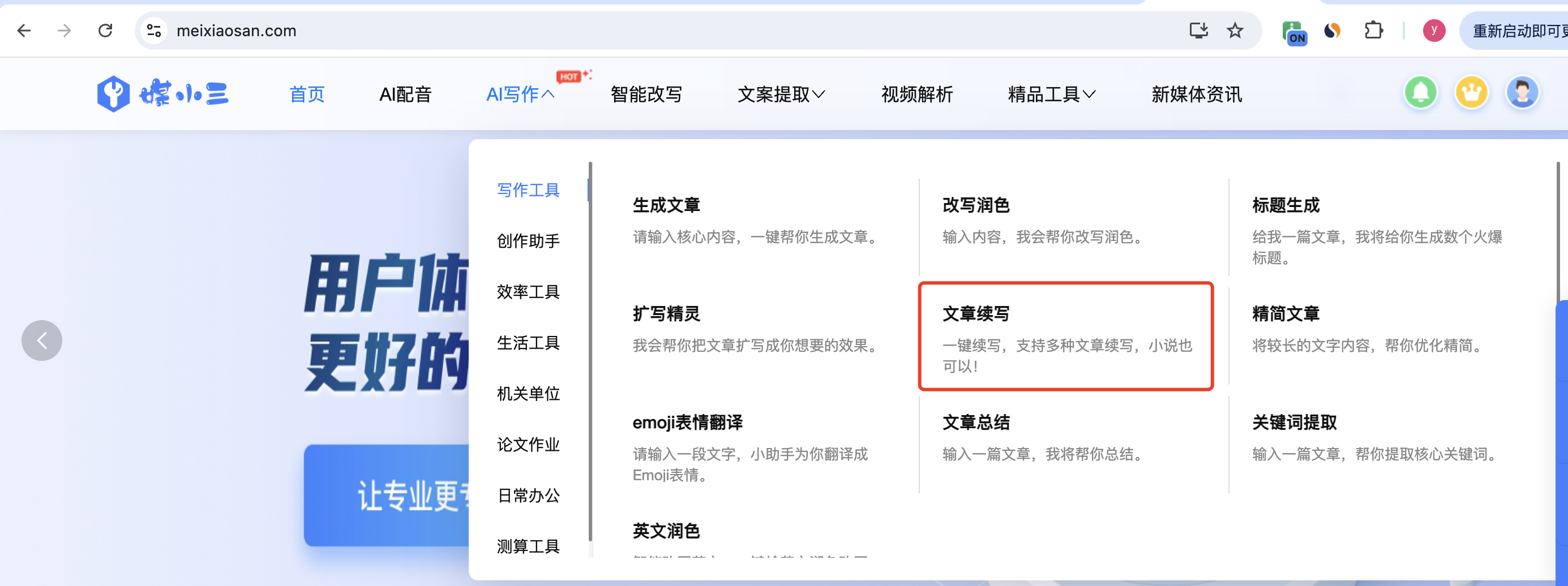Screen dimensions: 1568x586
Task: Open the 扩写精灵 tool
Action: click(666, 313)
